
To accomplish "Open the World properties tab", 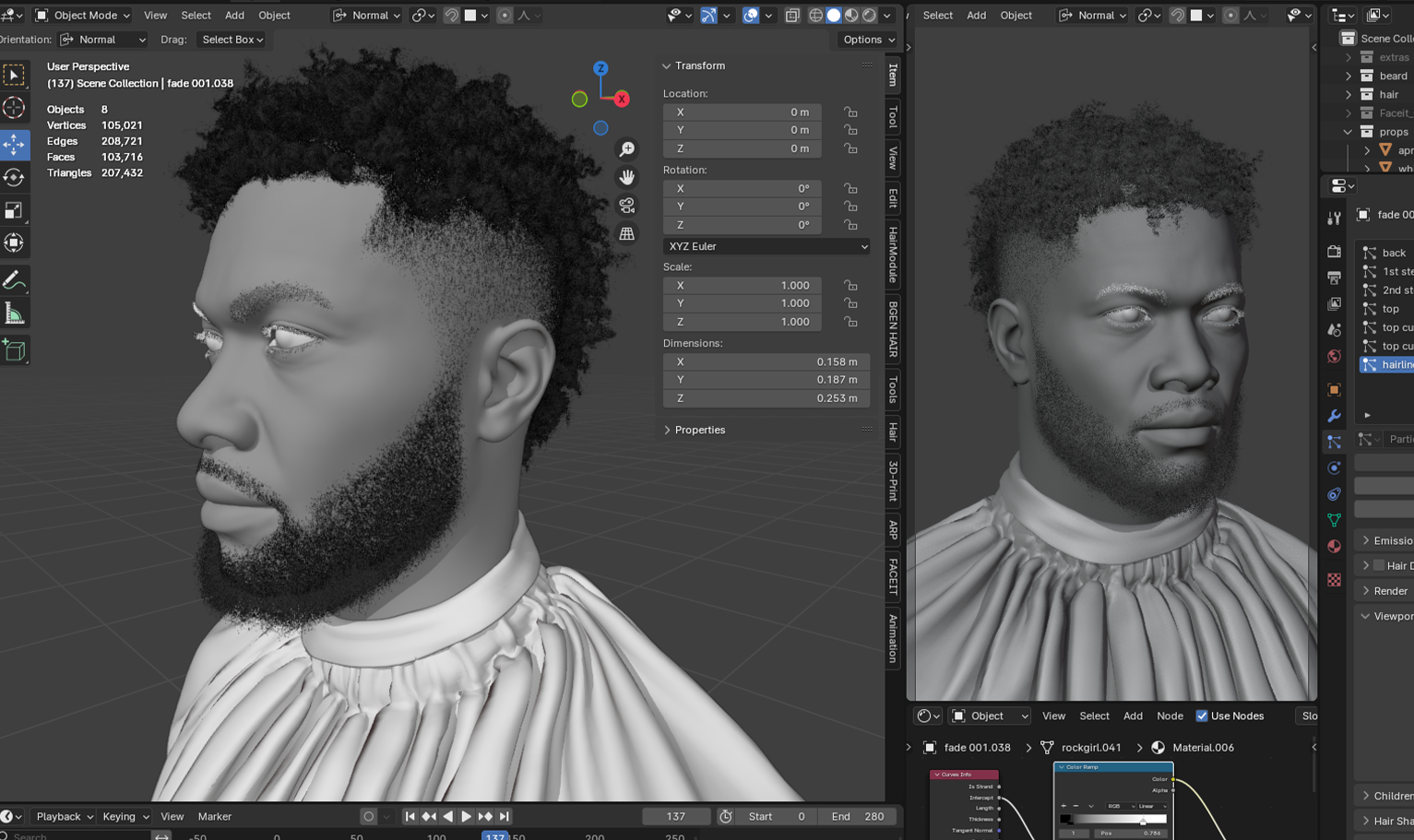I will pos(1334,356).
